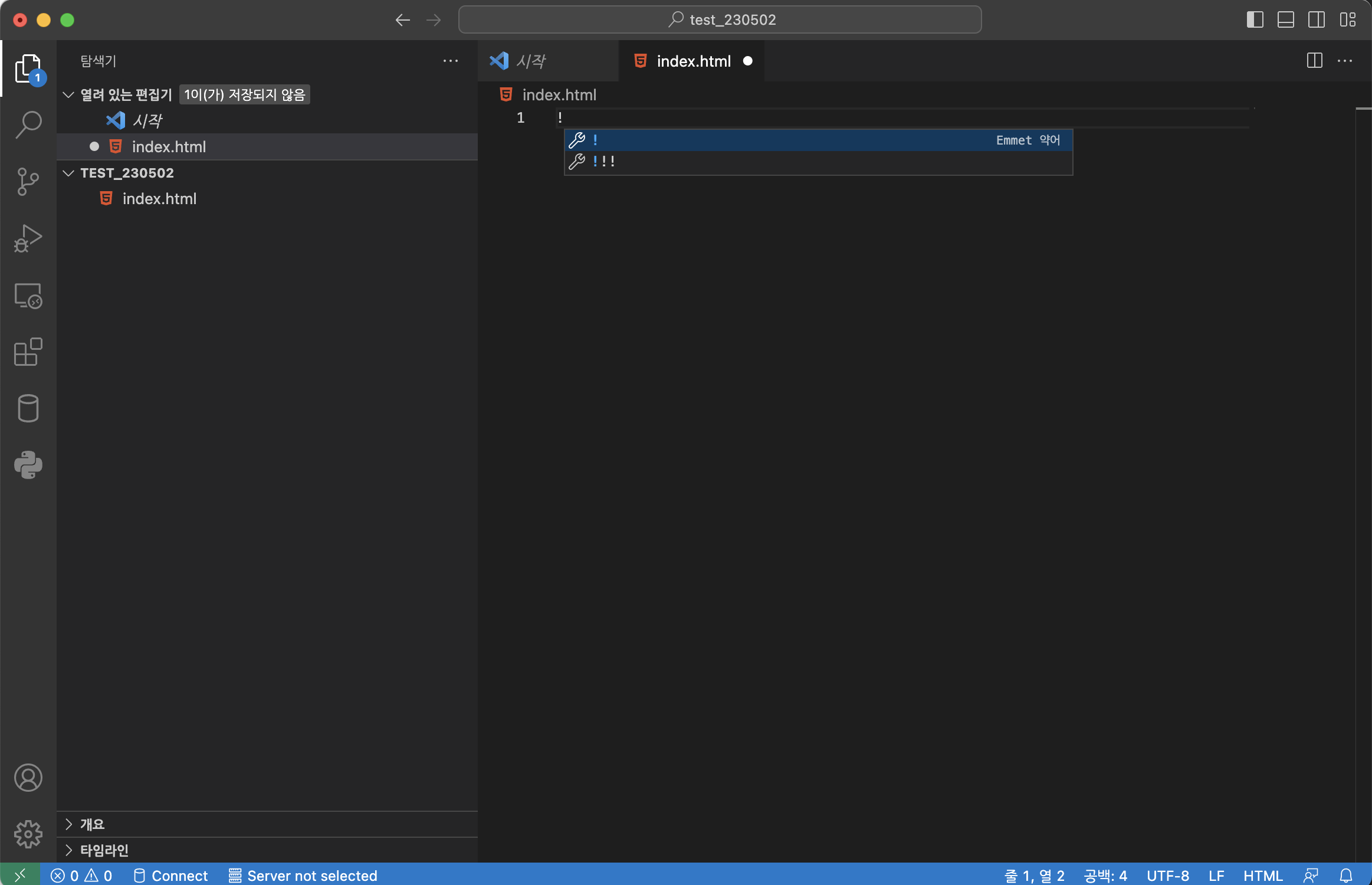
Task: Switch to the 시작 tab
Action: pos(531,61)
